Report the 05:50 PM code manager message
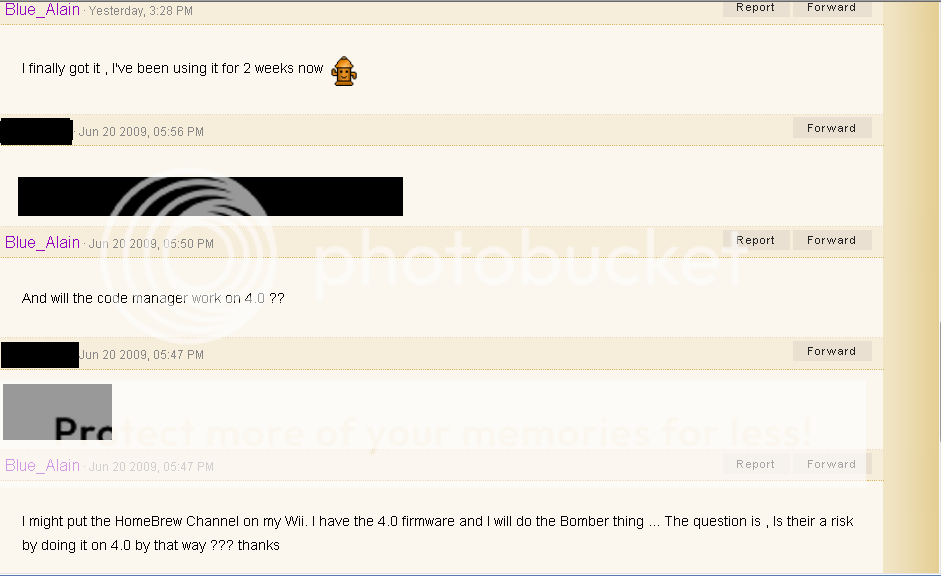 (x=756, y=240)
